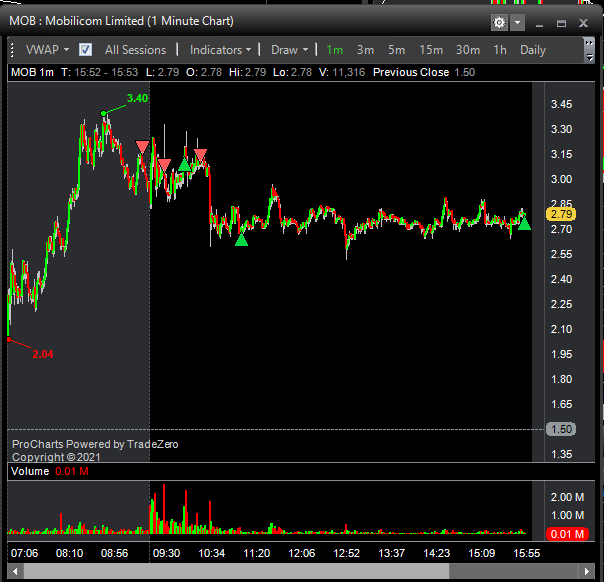The height and width of the screenshot is (582, 604).
Task: Click the horizontal scrollbar left arrow
Action: click(15, 571)
